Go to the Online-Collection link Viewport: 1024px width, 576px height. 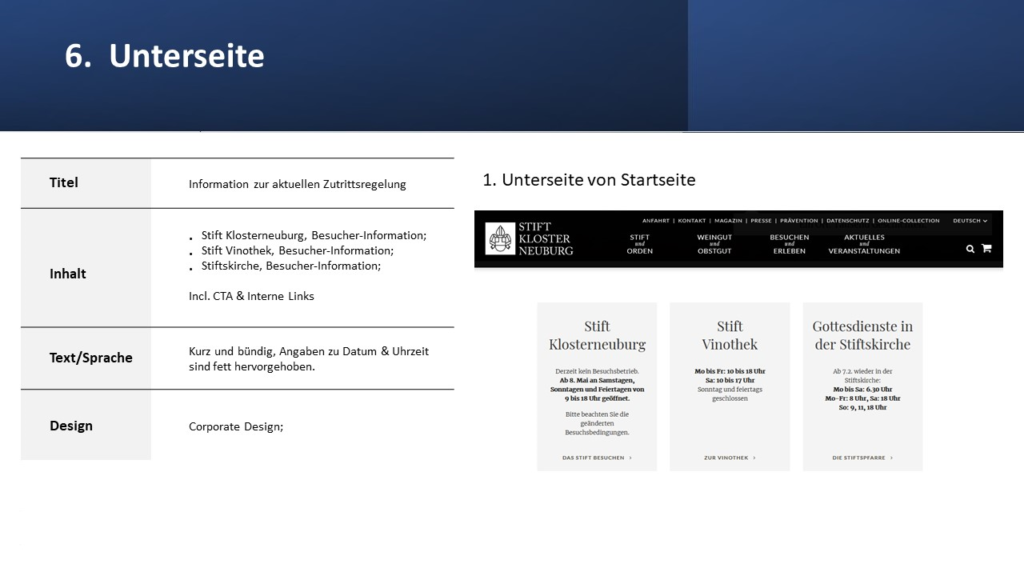point(909,221)
